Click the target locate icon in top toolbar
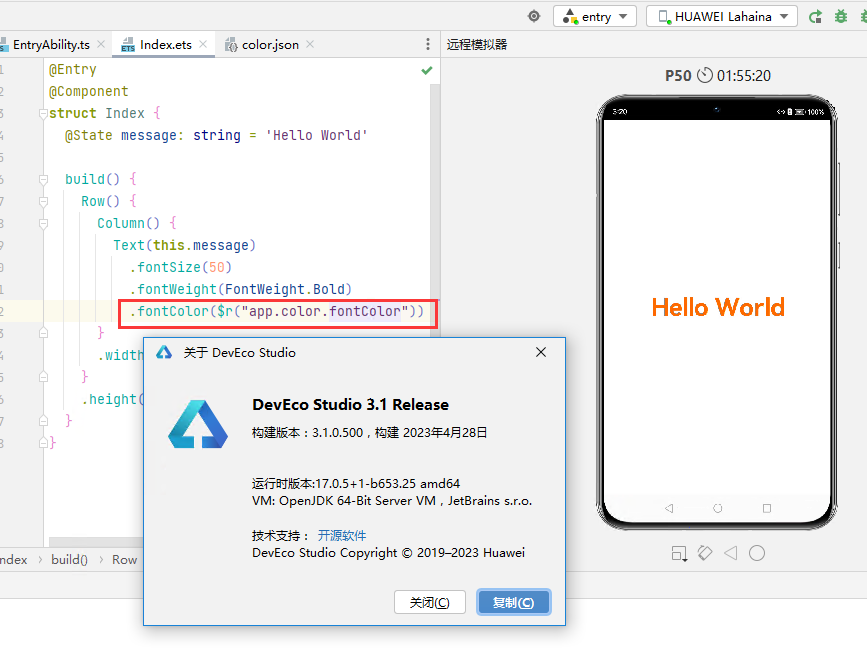The width and height of the screenshot is (867, 654). click(534, 16)
